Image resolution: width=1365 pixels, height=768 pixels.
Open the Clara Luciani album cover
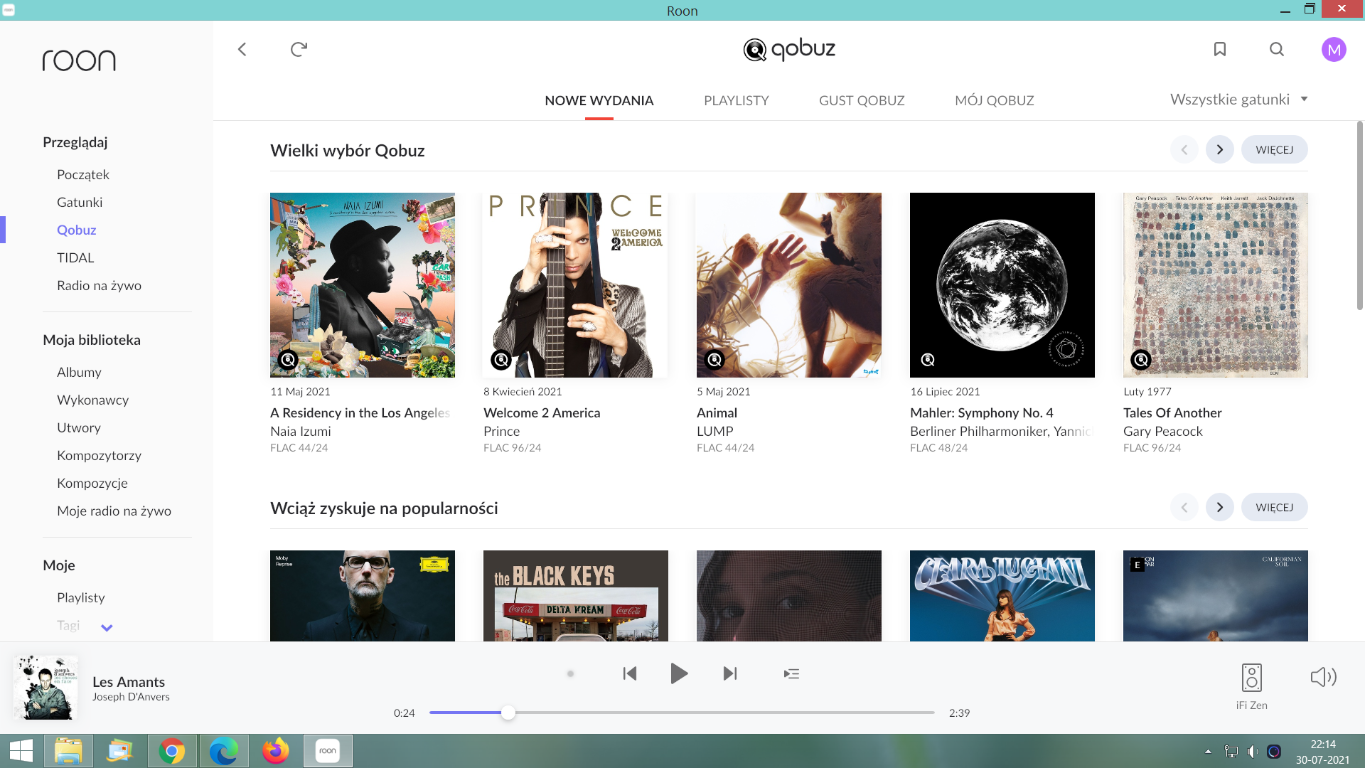[1002, 595]
